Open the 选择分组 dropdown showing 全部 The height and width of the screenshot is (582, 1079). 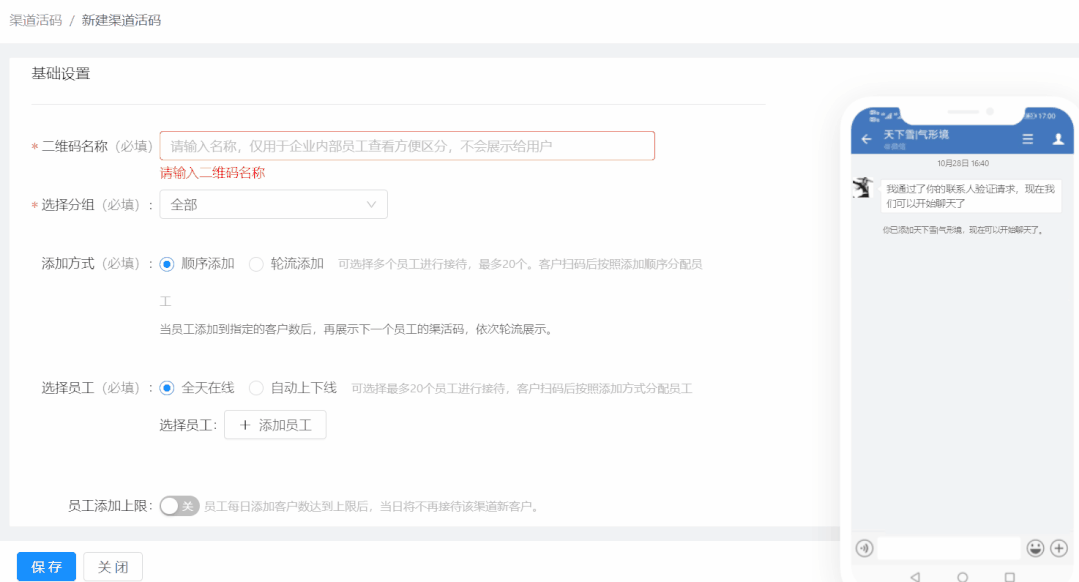click(273, 204)
